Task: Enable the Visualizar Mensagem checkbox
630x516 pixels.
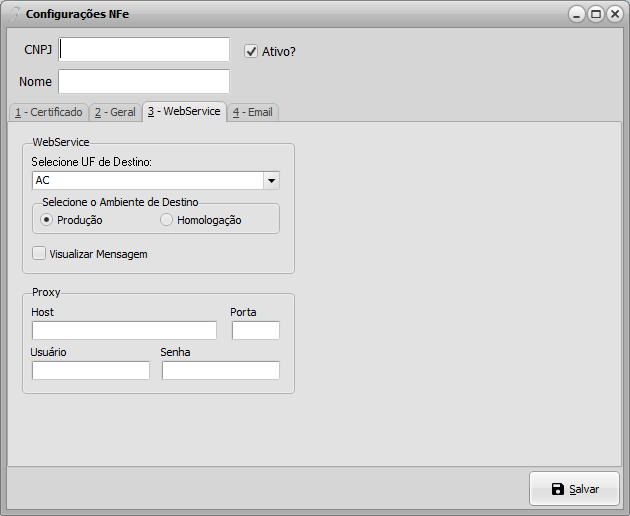Action: pos(39,254)
